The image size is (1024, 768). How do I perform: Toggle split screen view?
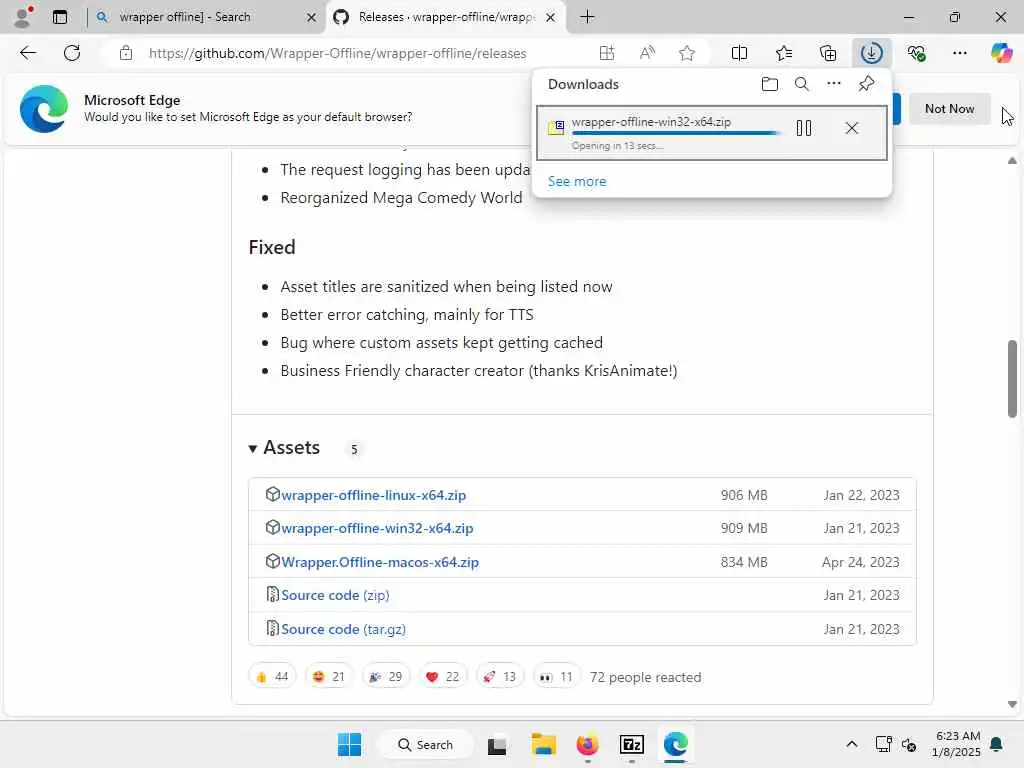[x=739, y=53]
